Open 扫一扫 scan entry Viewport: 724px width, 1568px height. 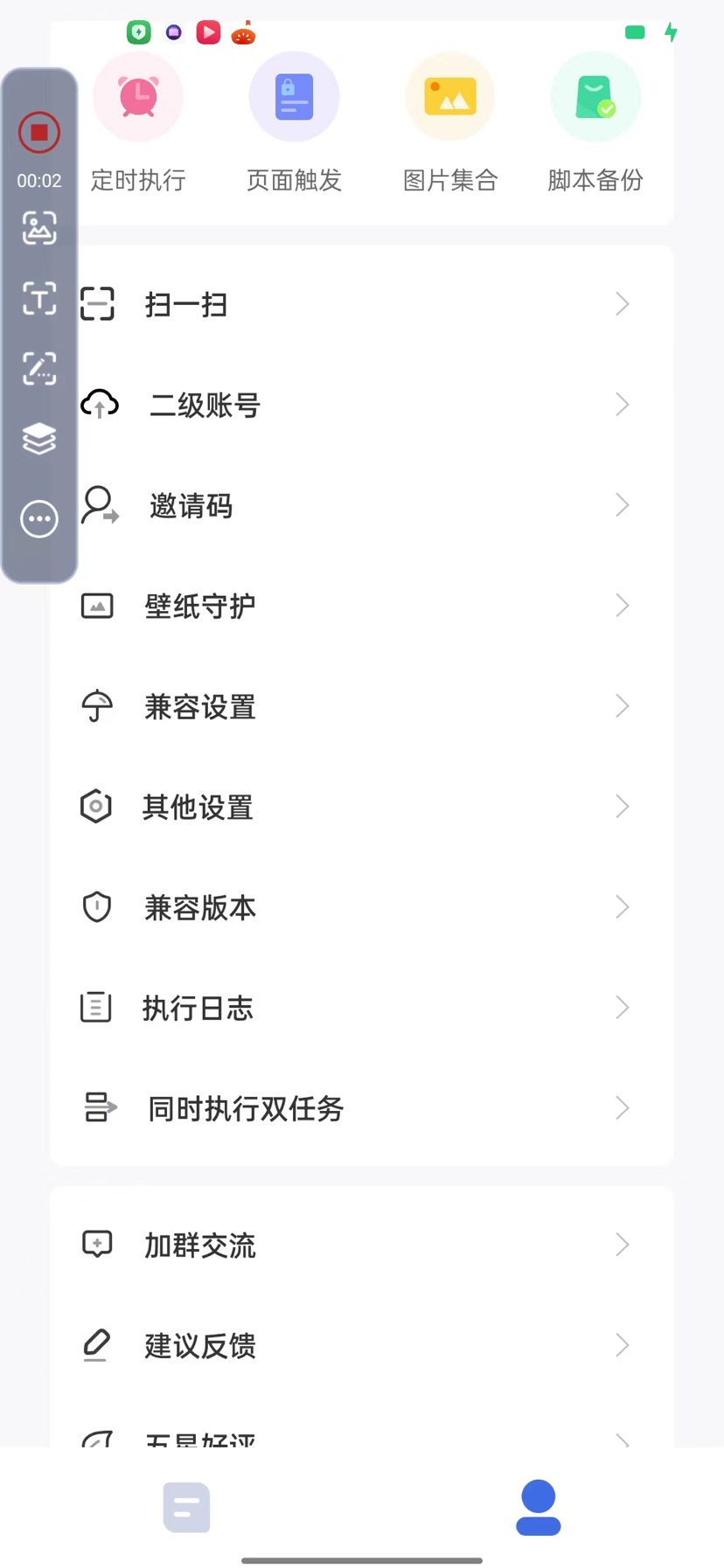click(x=186, y=305)
